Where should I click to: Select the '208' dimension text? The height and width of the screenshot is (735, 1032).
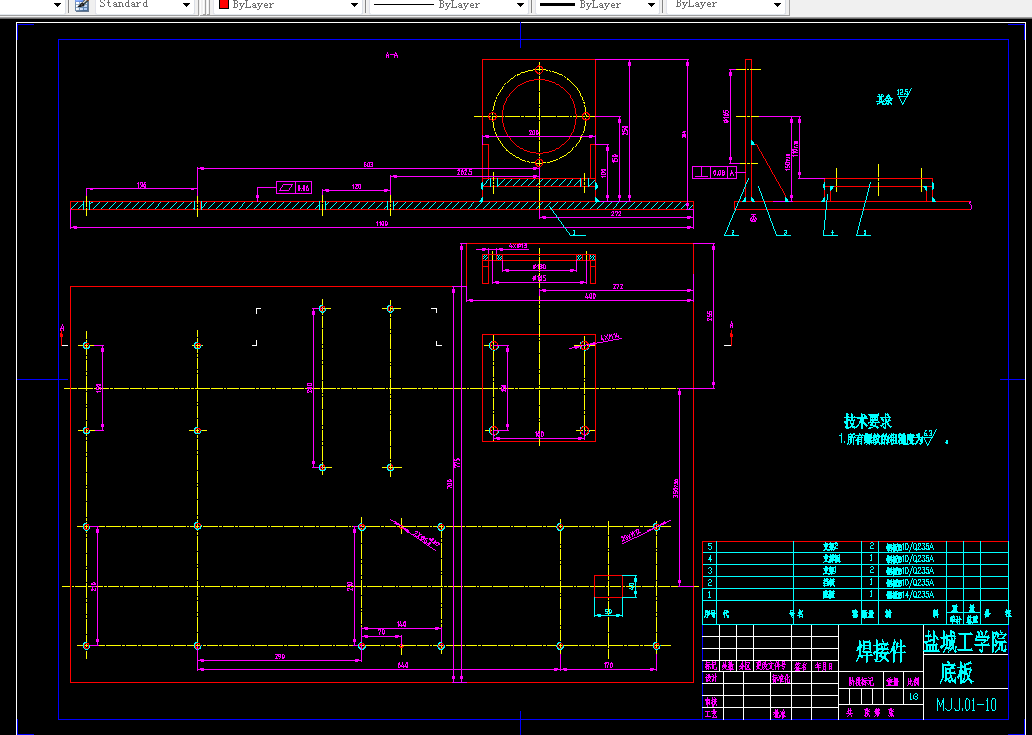click(534, 133)
